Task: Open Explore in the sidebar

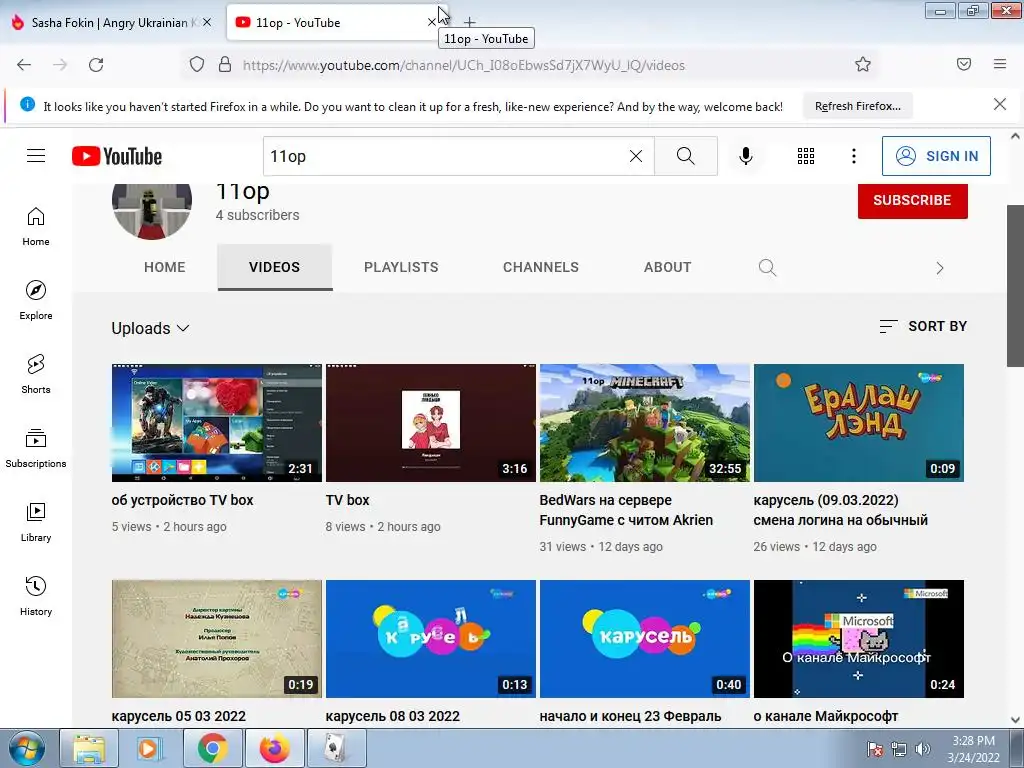Action: click(36, 300)
